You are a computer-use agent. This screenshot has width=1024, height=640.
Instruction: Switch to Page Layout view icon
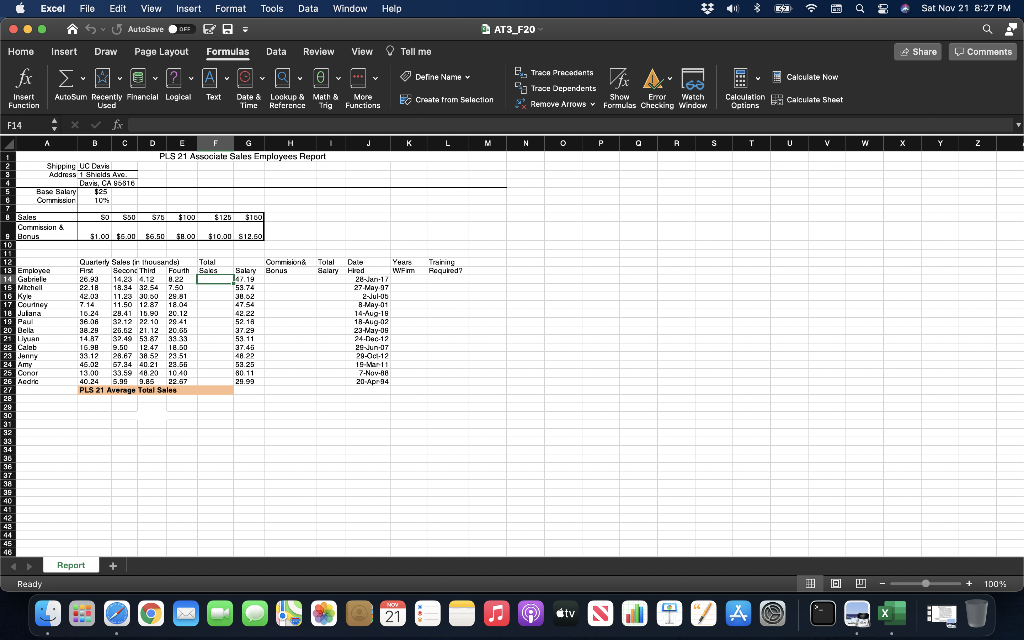836,583
